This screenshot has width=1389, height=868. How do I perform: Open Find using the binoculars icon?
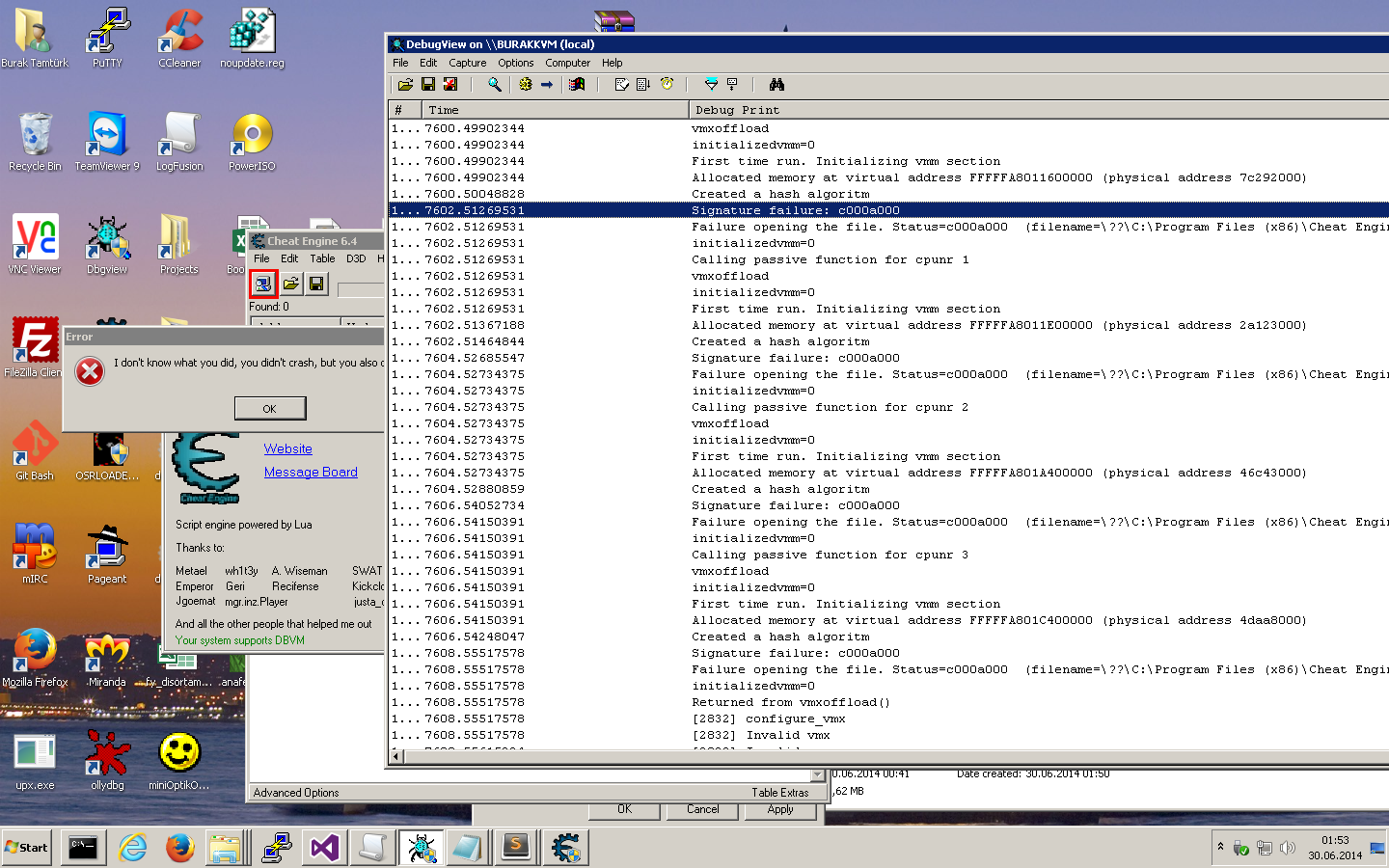tap(776, 85)
